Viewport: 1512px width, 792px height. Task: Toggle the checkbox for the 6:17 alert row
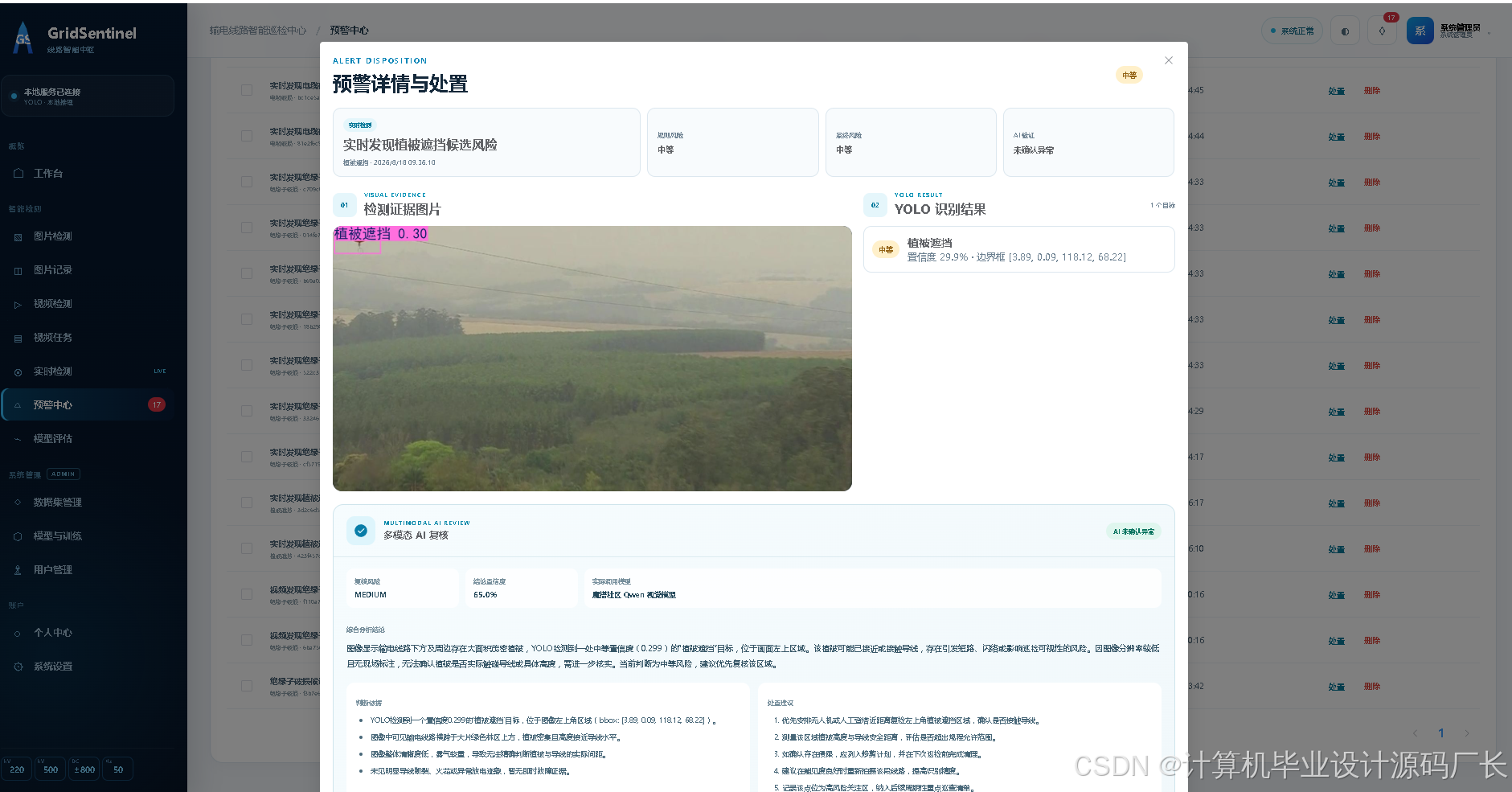coord(247,503)
